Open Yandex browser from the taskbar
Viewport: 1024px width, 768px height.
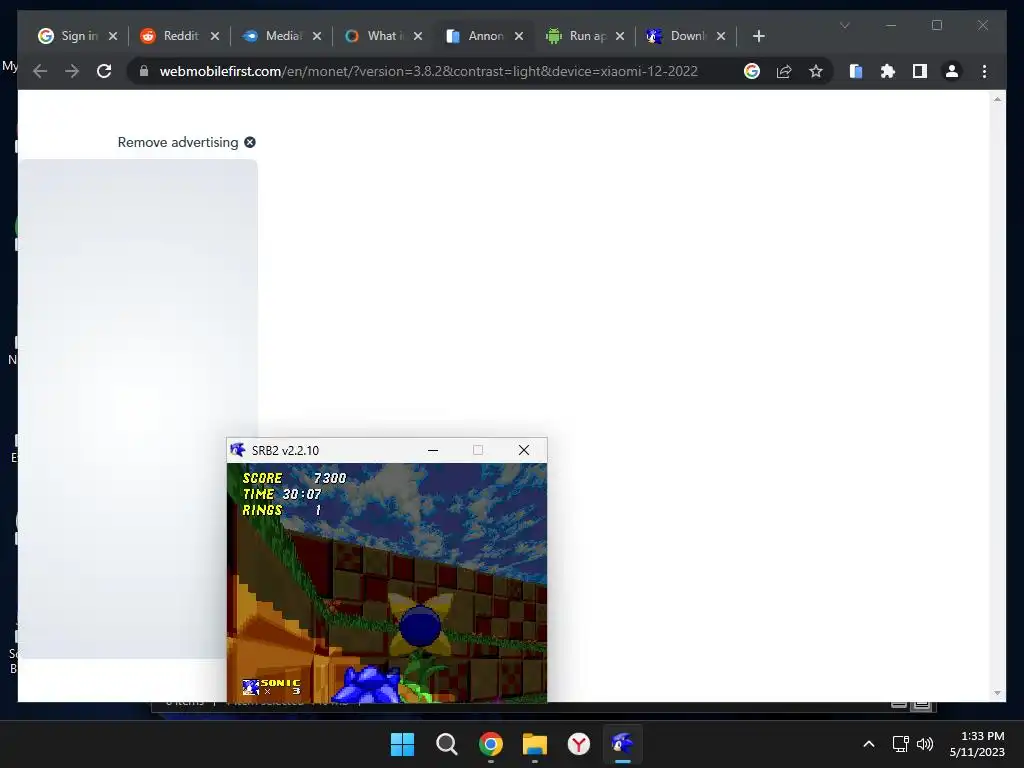(579, 744)
